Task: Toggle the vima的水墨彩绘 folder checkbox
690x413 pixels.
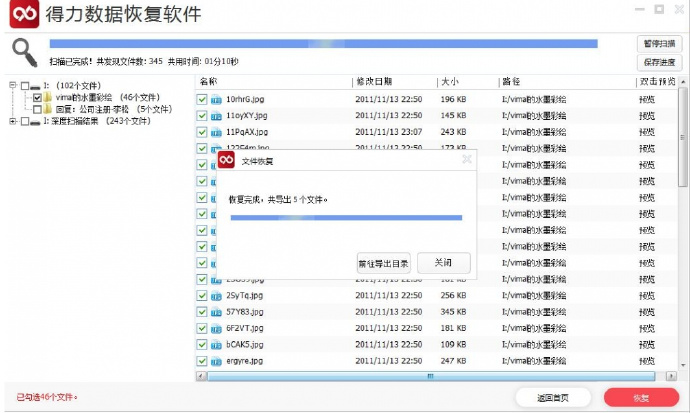Action: point(37,97)
